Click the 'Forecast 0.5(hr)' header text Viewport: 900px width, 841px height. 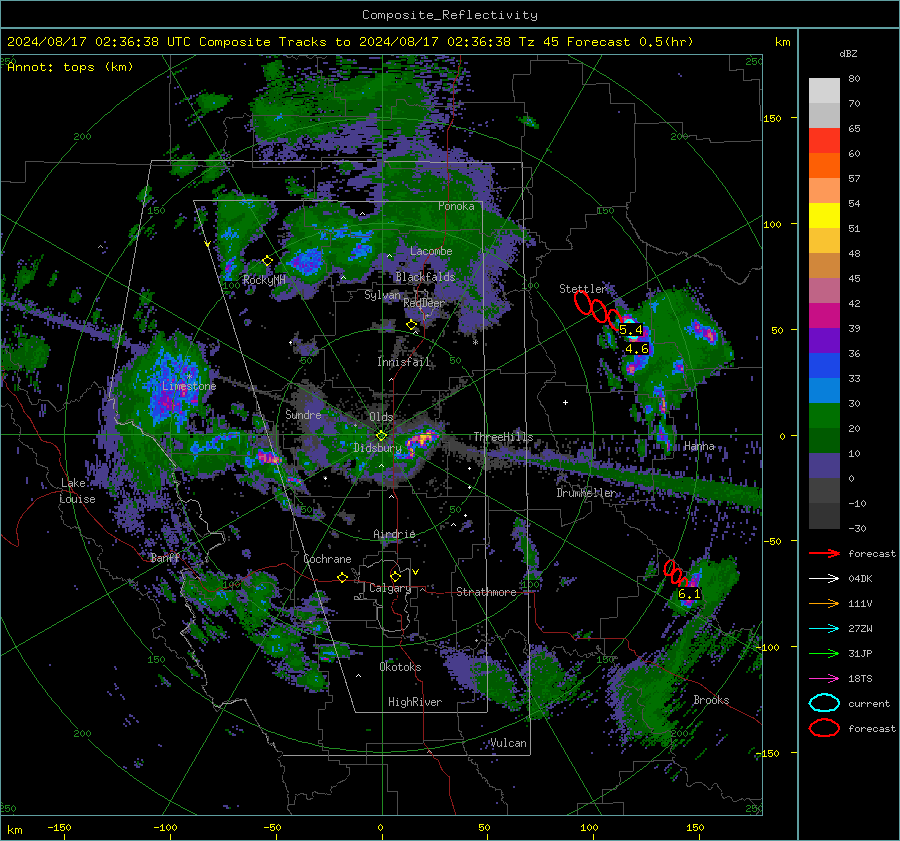pos(630,42)
